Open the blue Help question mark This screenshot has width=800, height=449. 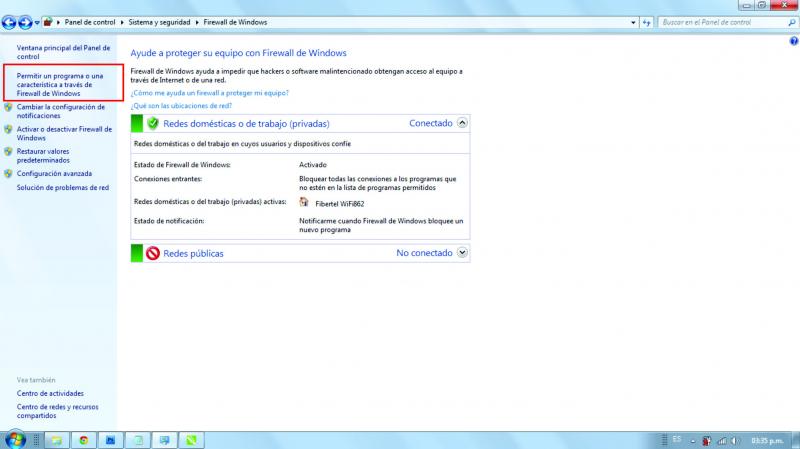pos(794,41)
